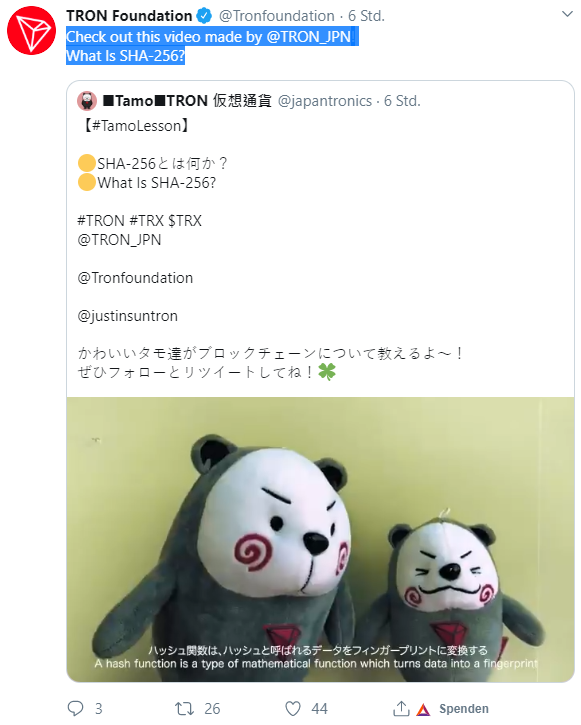Play the plush bear video thumbnail

tap(320, 539)
